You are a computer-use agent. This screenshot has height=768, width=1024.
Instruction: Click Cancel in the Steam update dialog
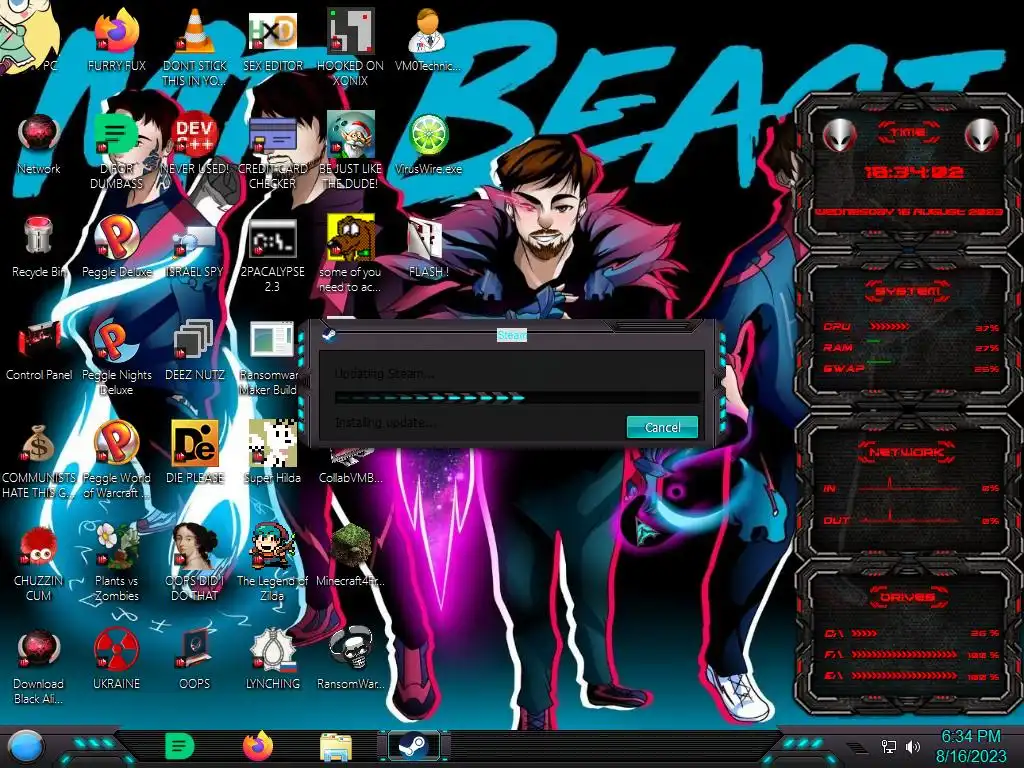[x=662, y=427]
